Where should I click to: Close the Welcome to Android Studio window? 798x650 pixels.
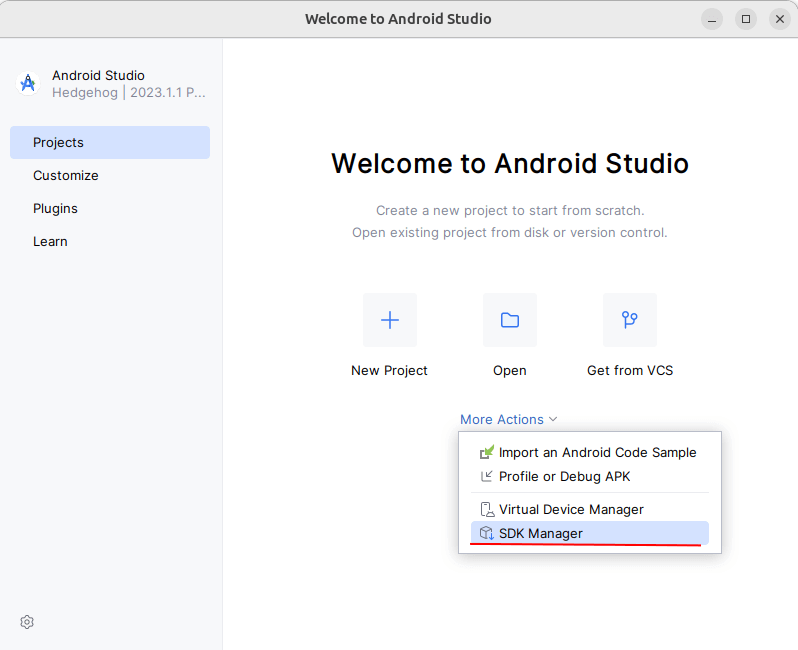pyautogui.click(x=780, y=19)
